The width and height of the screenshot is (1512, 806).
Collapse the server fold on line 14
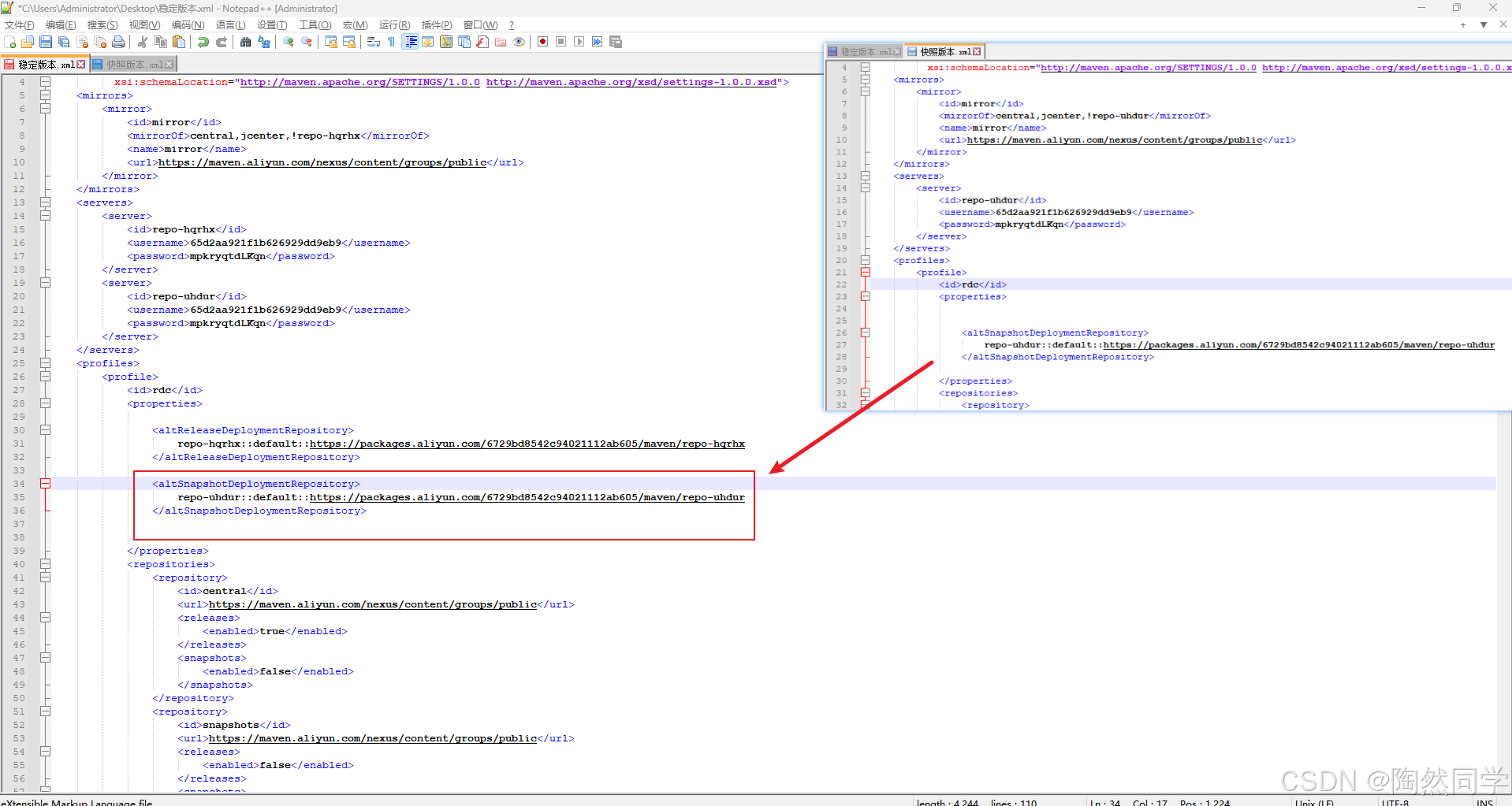(46, 216)
